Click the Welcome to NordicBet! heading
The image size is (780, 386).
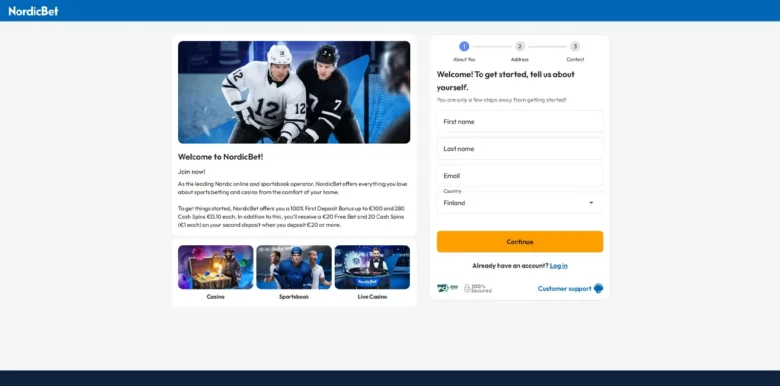pyautogui.click(x=220, y=157)
